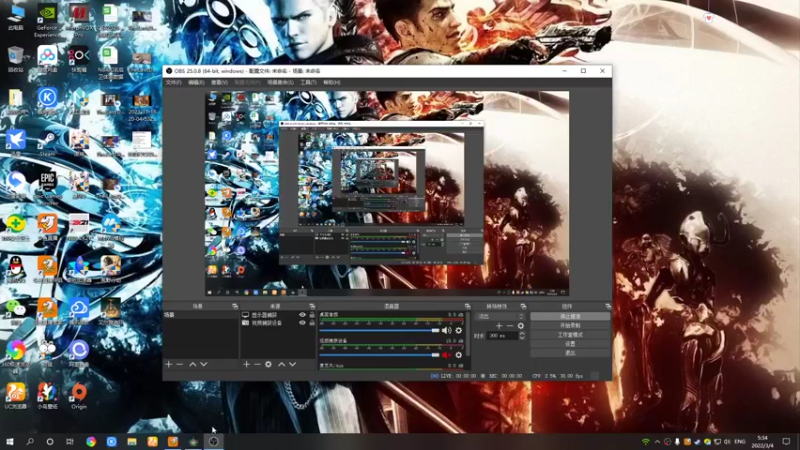Remove a scene transition with the minus icon

click(510, 326)
